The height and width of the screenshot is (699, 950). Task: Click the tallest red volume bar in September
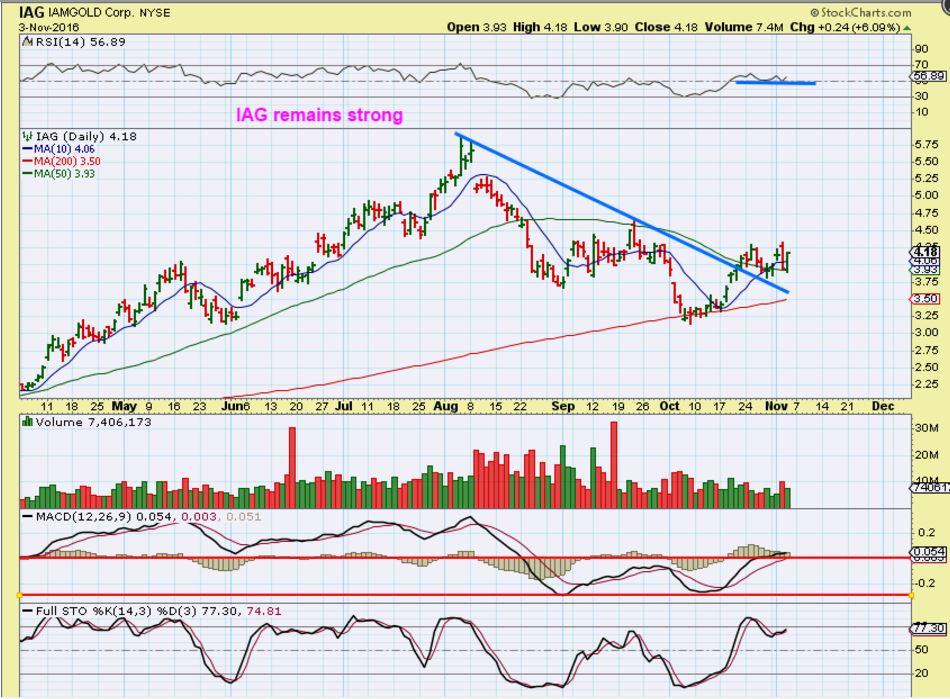pyautogui.click(x=614, y=465)
